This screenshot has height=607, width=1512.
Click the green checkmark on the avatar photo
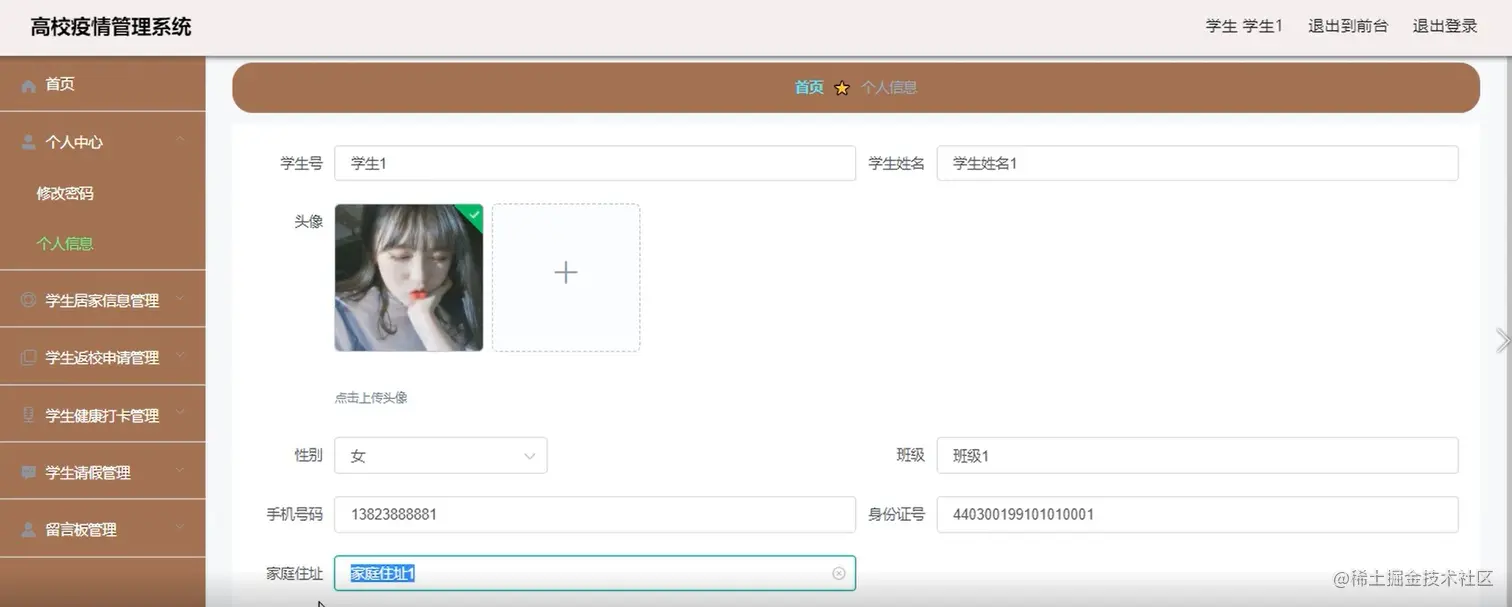[x=471, y=214]
